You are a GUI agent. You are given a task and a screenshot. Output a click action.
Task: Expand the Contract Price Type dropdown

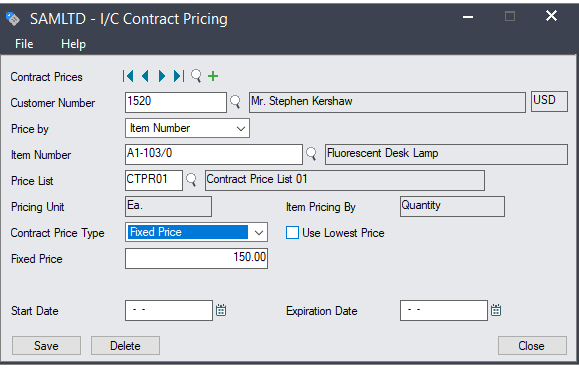pos(259,233)
